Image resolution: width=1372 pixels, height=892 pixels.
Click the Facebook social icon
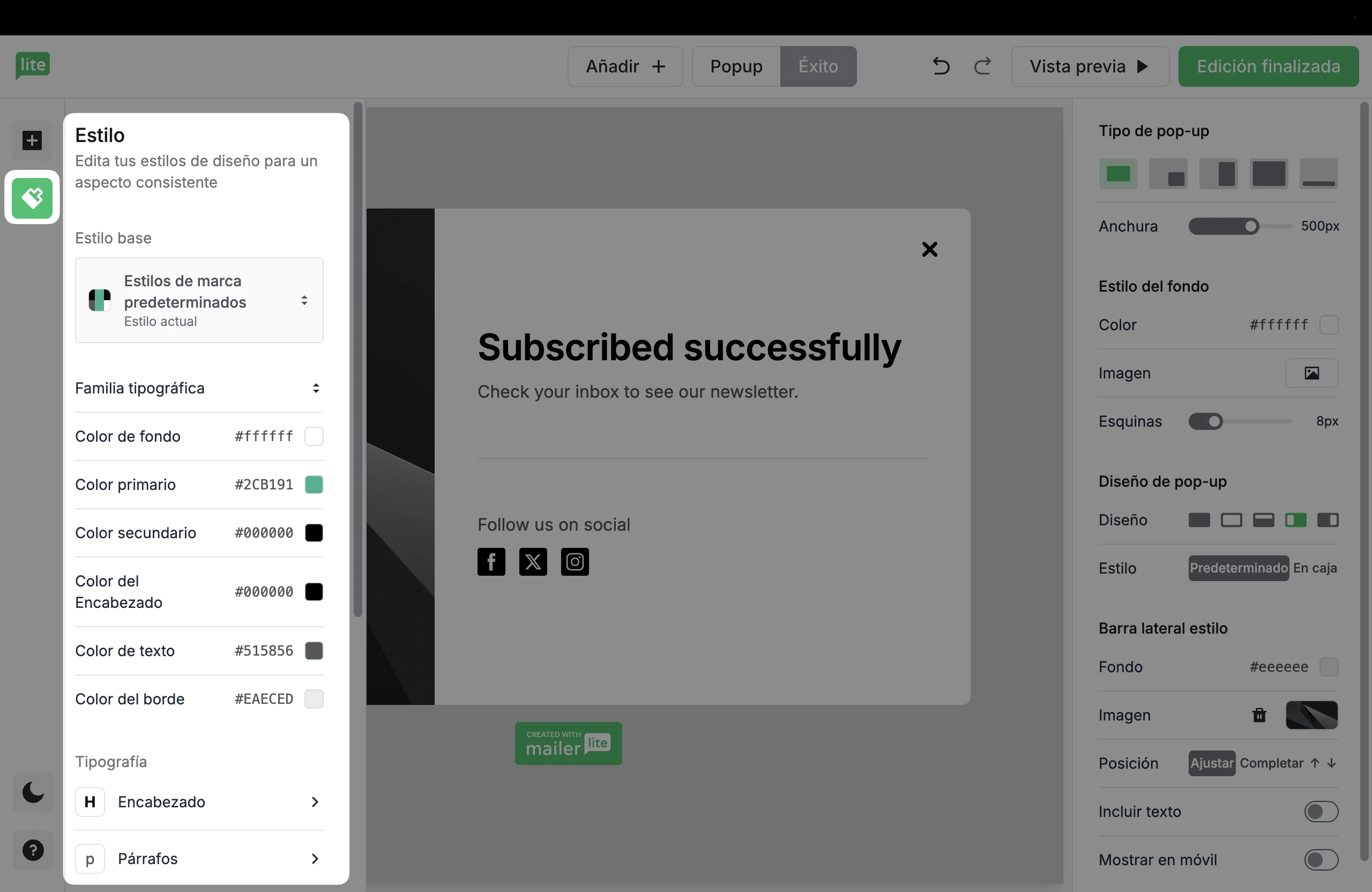coord(491,562)
